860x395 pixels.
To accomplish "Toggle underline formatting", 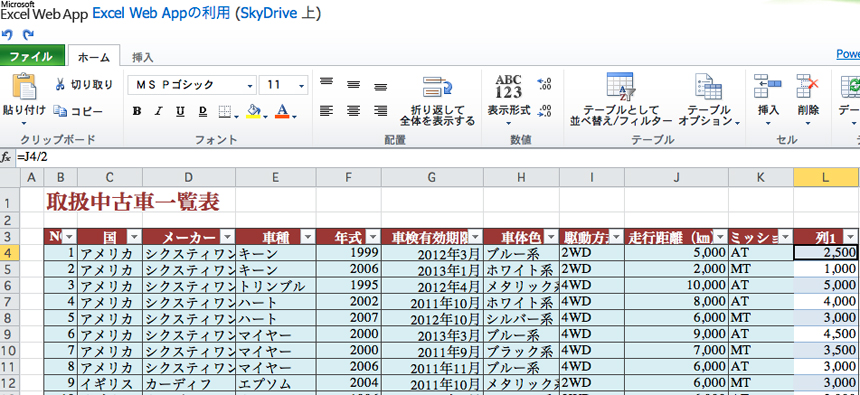I will click(180, 111).
